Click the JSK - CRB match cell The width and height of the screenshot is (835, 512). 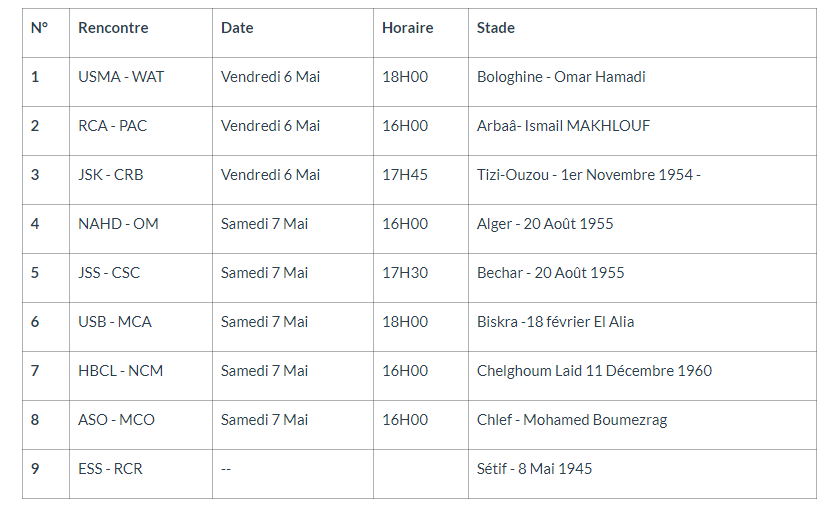[x=110, y=175]
